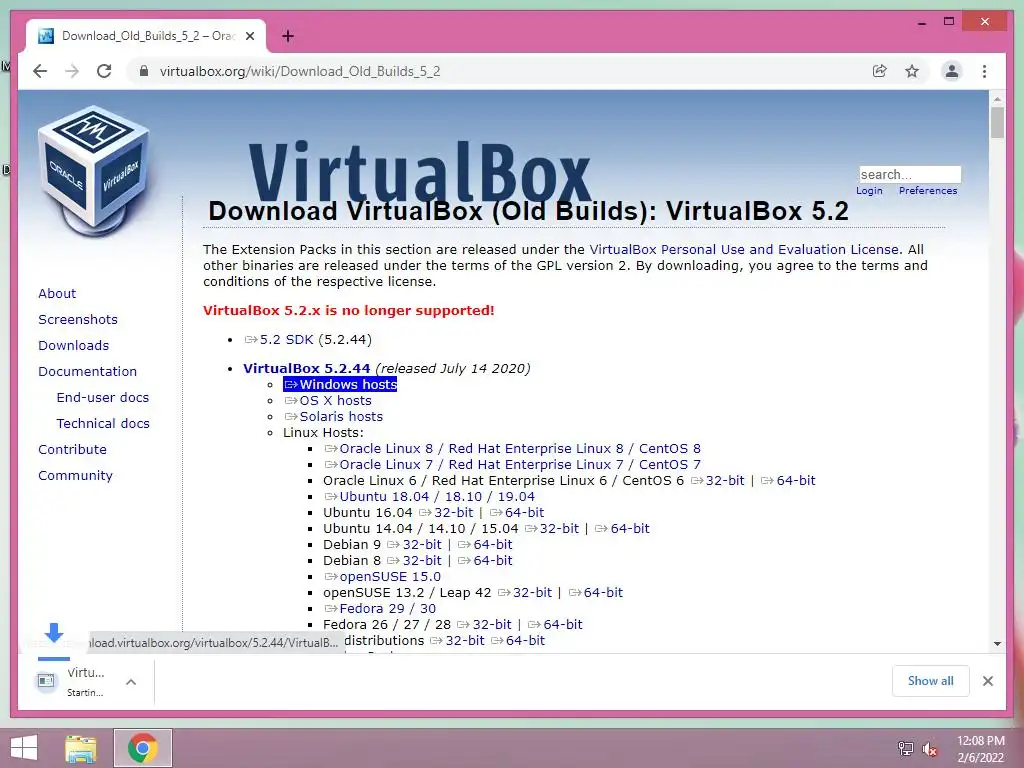The height and width of the screenshot is (768, 1024).
Task: Open File Explorer from taskbar
Action: [x=81, y=748]
